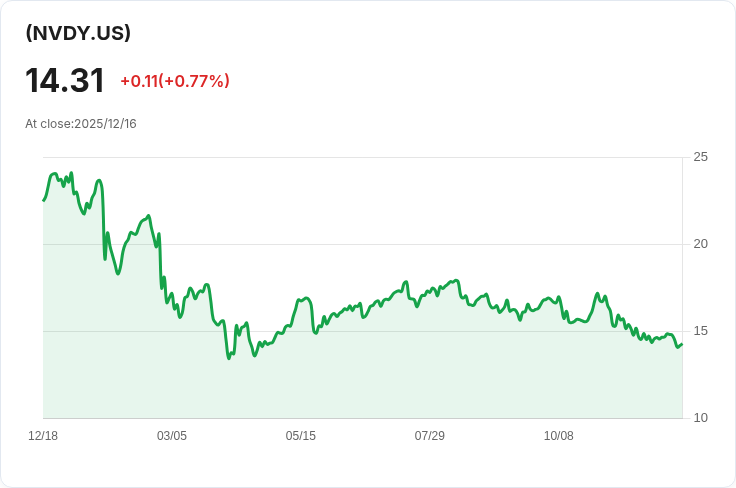The image size is (736, 488).
Task: Click the 10/08 date label
Action: 559,436
